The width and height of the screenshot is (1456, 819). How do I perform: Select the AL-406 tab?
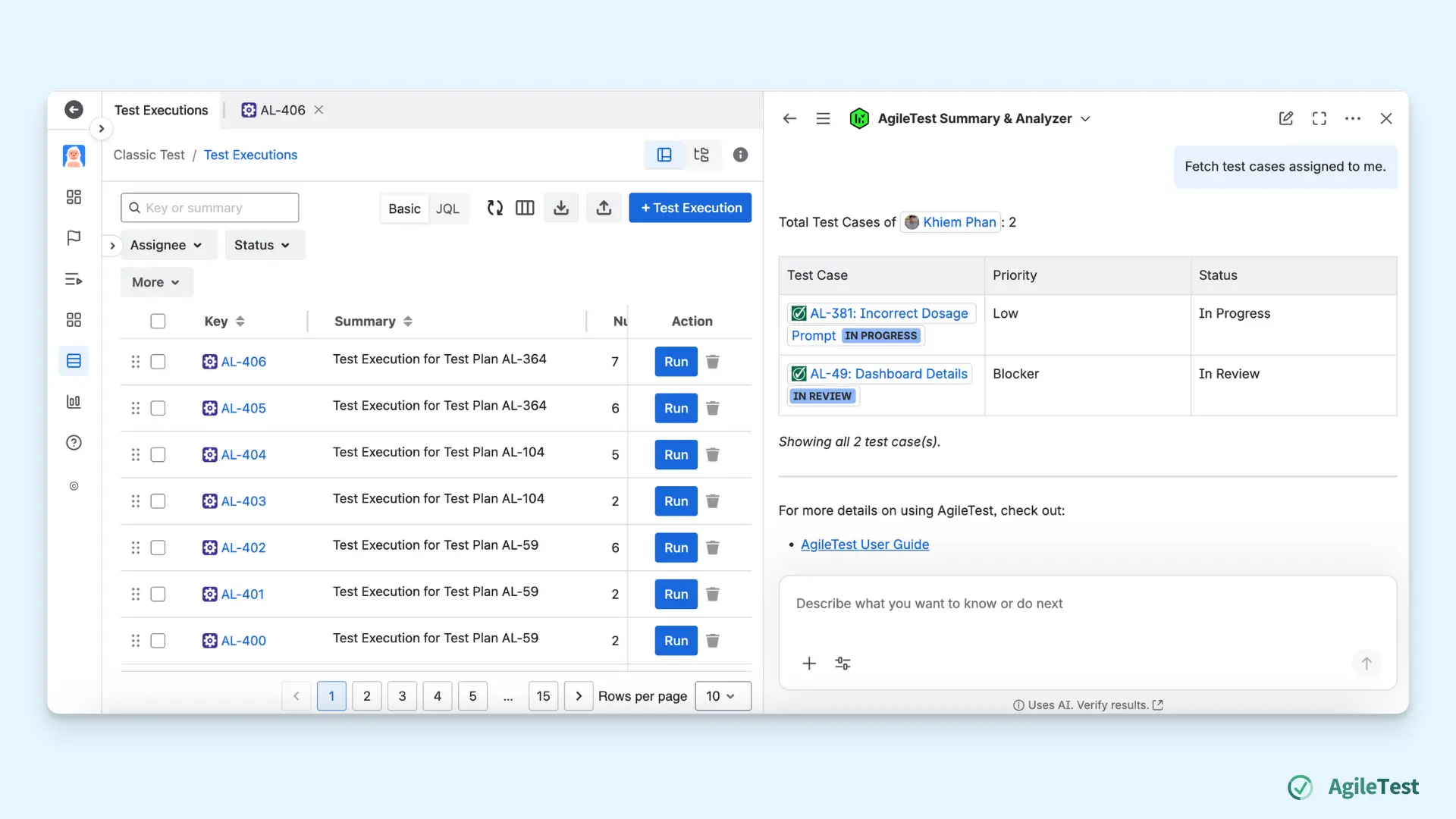[x=273, y=110]
